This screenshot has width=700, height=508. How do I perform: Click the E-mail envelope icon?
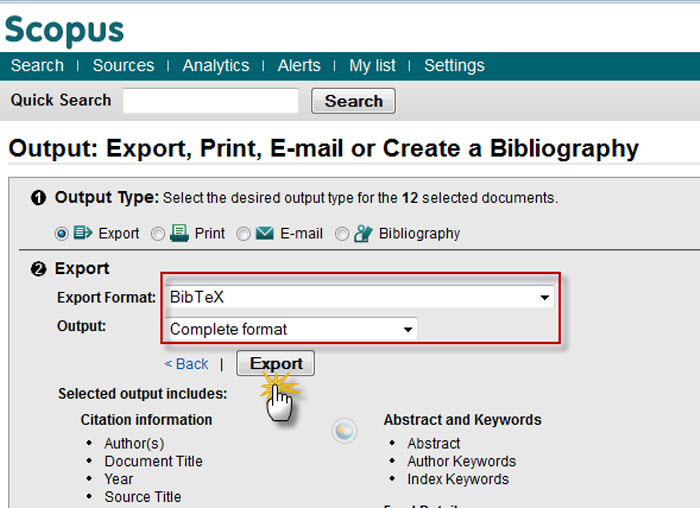265,233
